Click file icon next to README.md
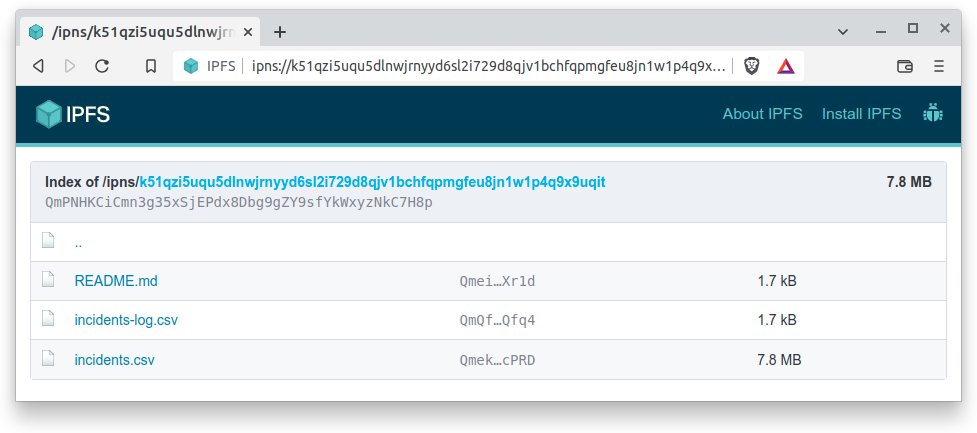977x433 pixels. click(x=49, y=280)
